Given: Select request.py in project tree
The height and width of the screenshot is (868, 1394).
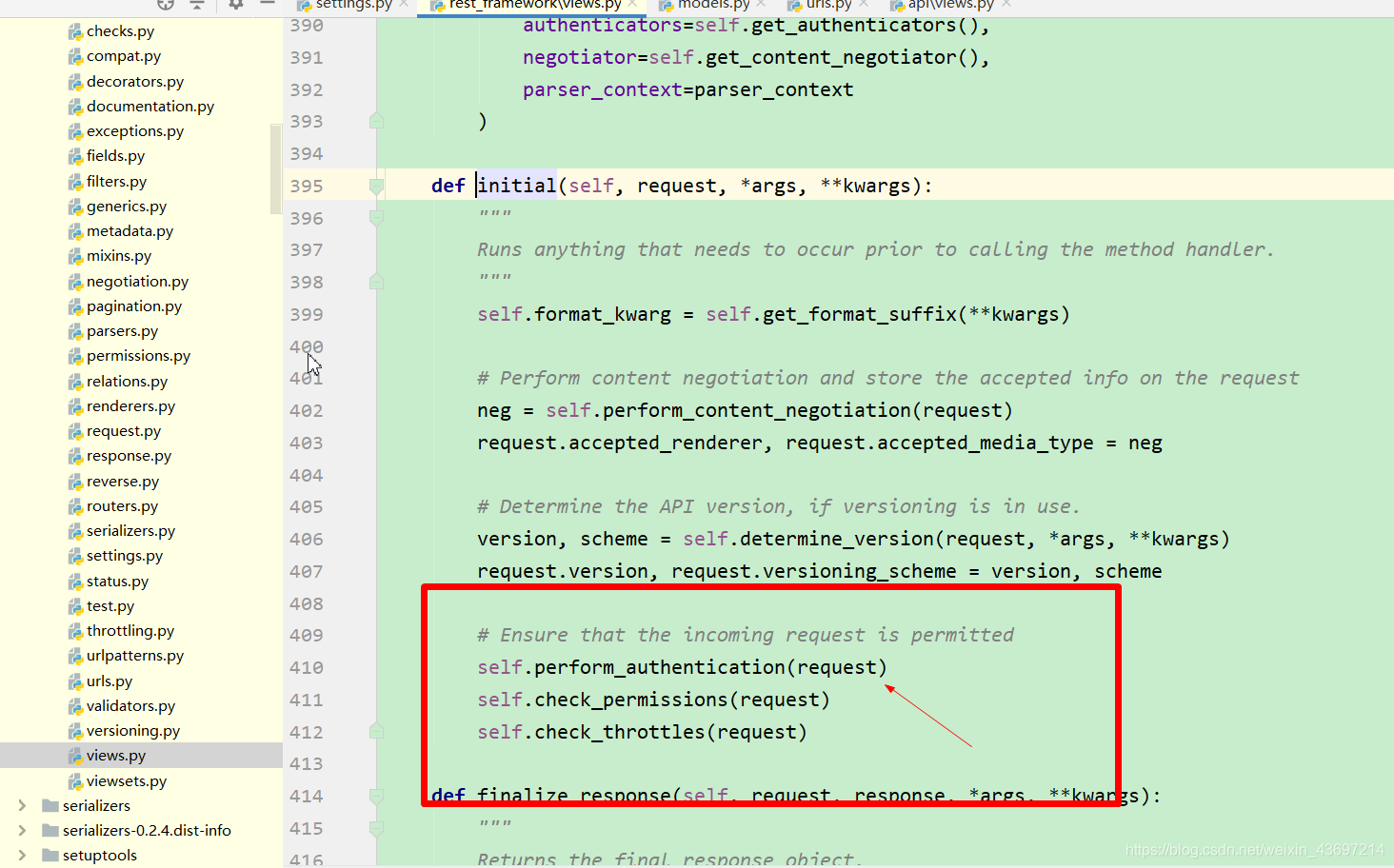Looking at the screenshot, I should [124, 431].
